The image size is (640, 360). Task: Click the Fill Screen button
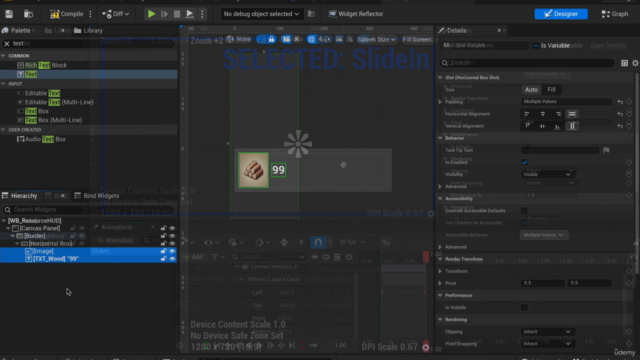(416, 40)
